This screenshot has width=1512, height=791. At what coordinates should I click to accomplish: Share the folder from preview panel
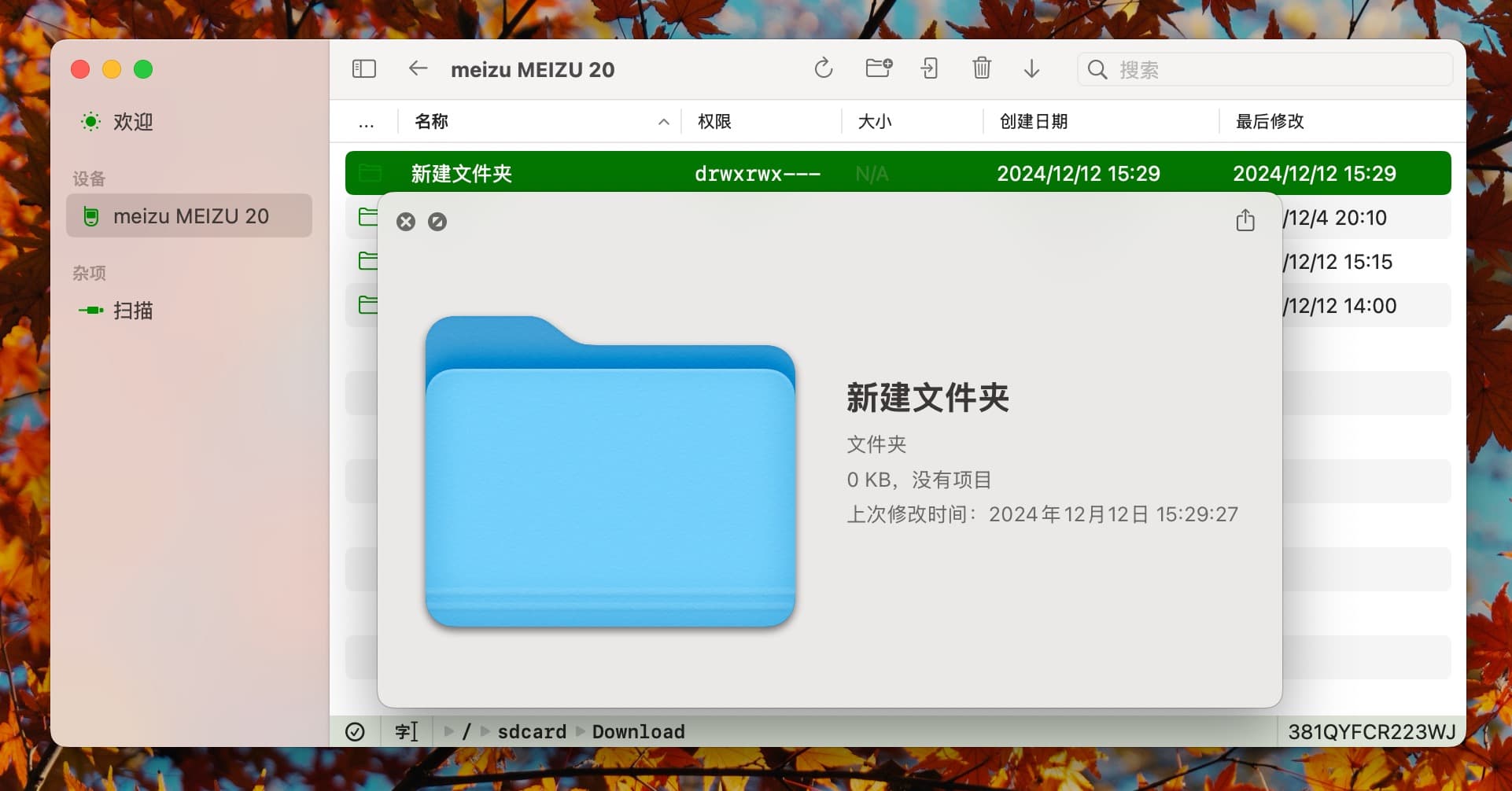click(x=1245, y=221)
